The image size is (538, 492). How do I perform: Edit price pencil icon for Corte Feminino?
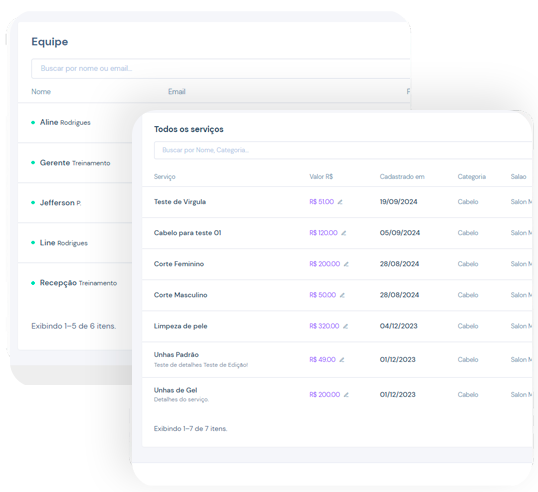pyautogui.click(x=346, y=264)
